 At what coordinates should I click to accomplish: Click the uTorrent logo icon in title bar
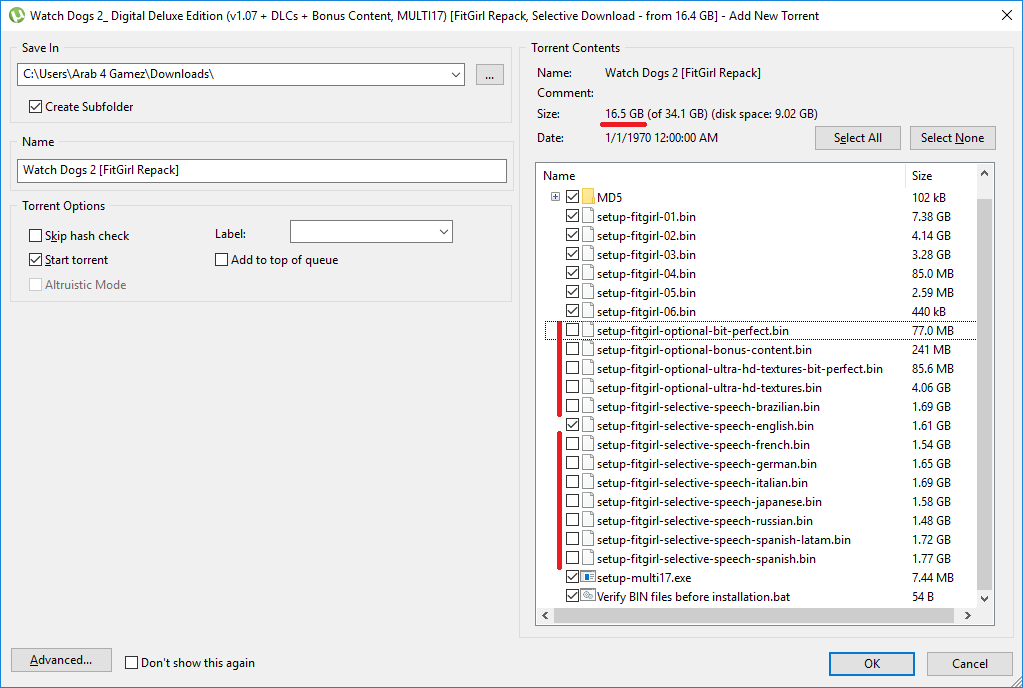pyautogui.click(x=17, y=15)
